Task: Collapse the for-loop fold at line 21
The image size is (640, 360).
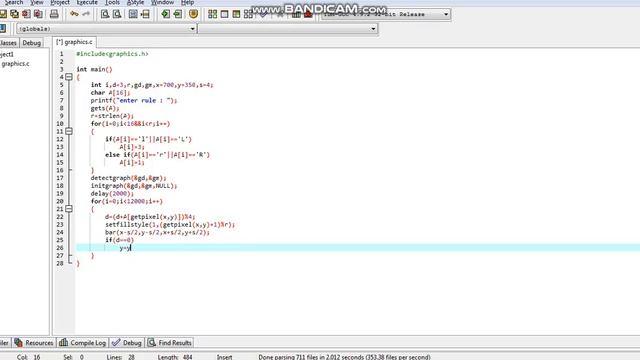Action: 69,209
